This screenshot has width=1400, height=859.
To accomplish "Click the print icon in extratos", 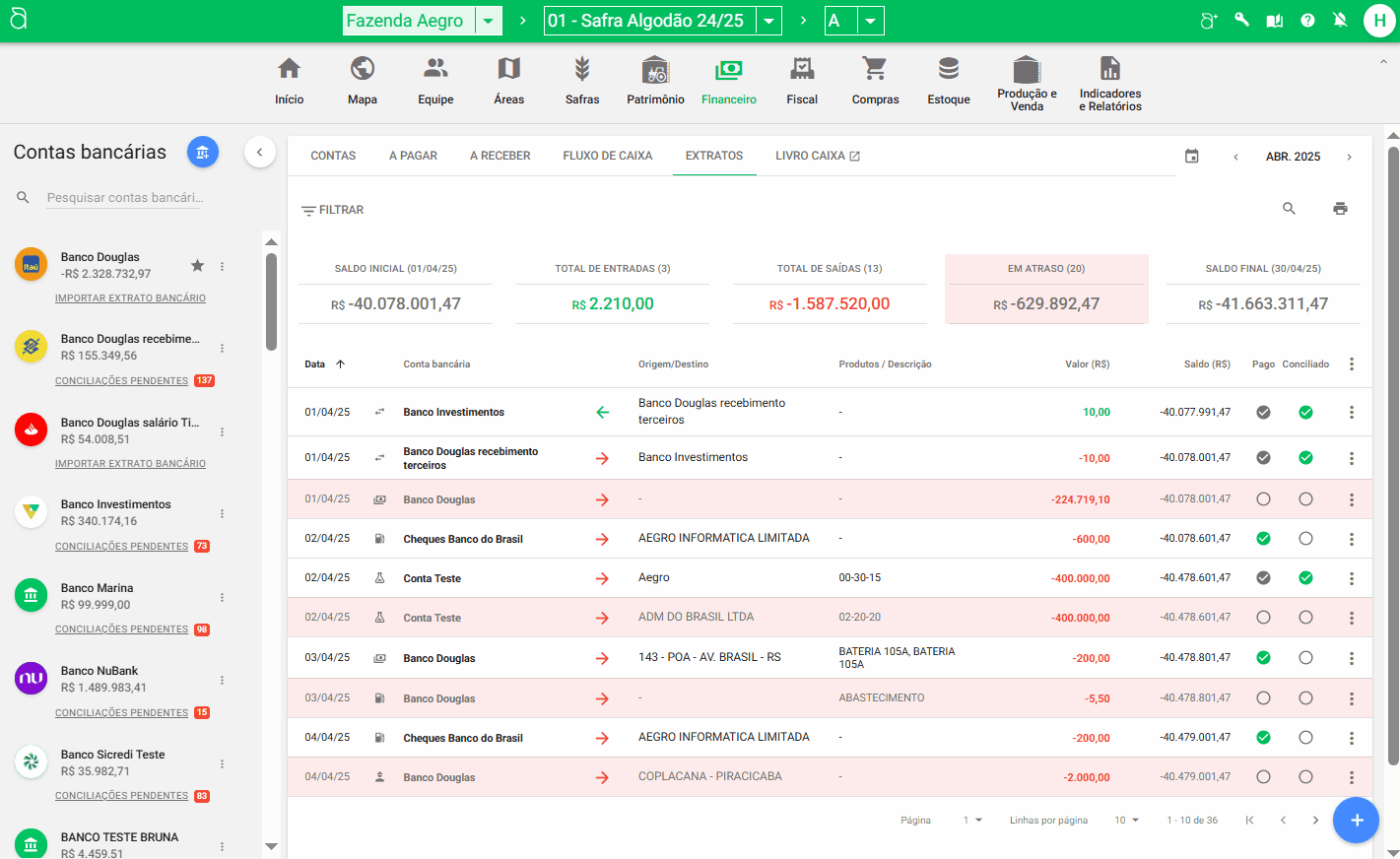I will [1340, 209].
